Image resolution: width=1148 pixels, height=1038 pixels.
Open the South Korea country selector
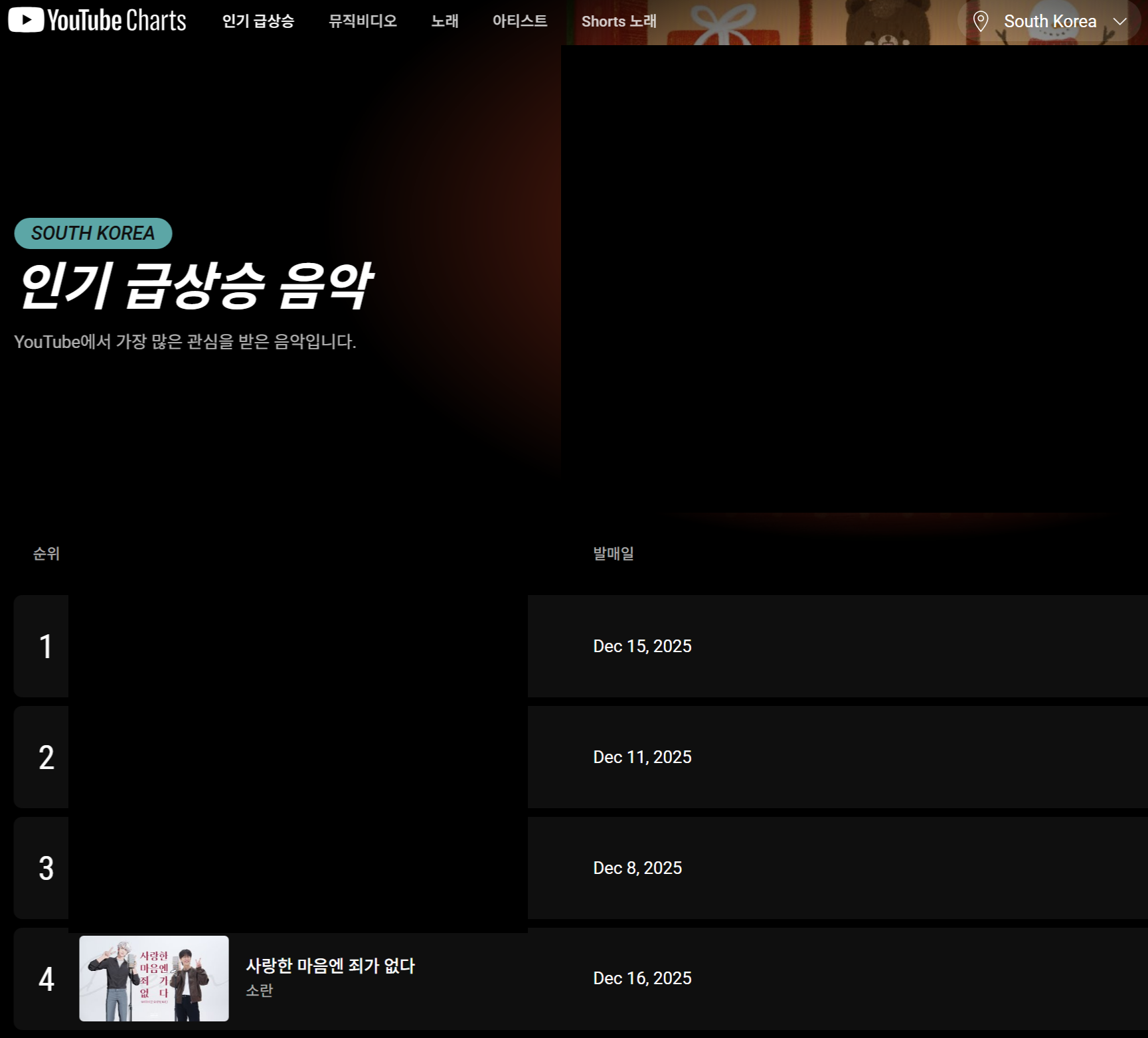[x=1049, y=21]
